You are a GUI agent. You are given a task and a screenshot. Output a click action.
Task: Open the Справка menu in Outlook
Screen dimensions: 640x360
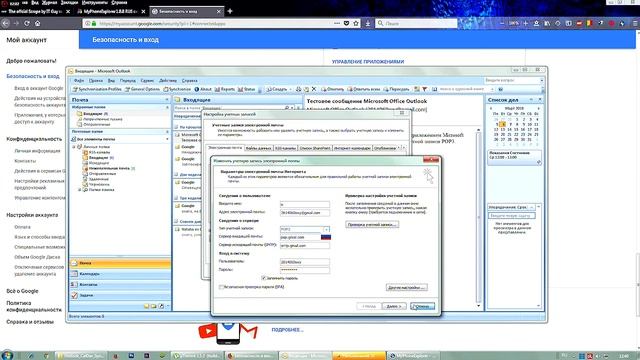point(189,81)
